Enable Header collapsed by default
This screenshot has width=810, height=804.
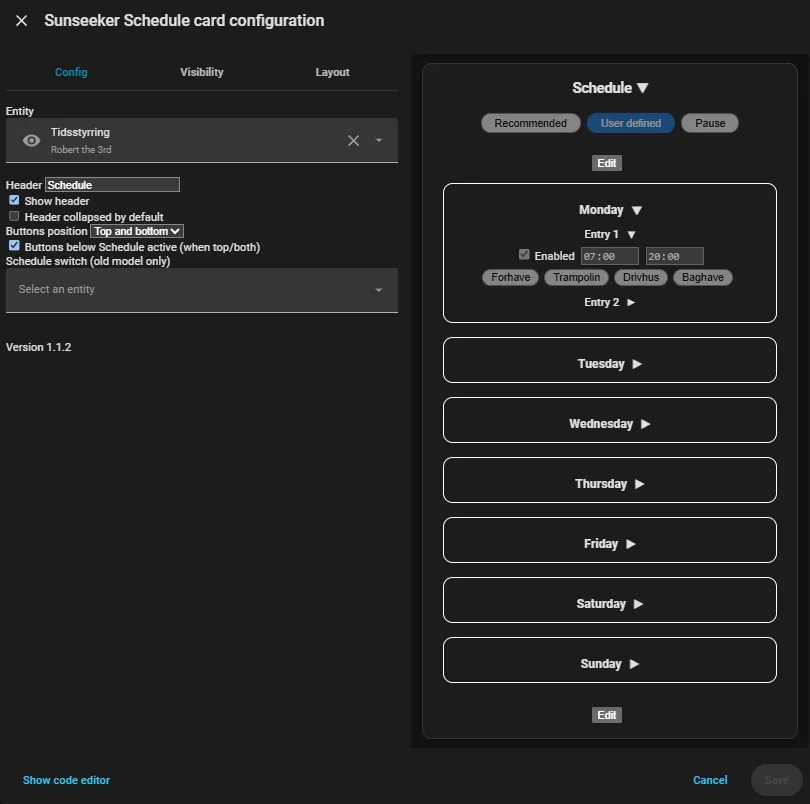[x=14, y=216]
